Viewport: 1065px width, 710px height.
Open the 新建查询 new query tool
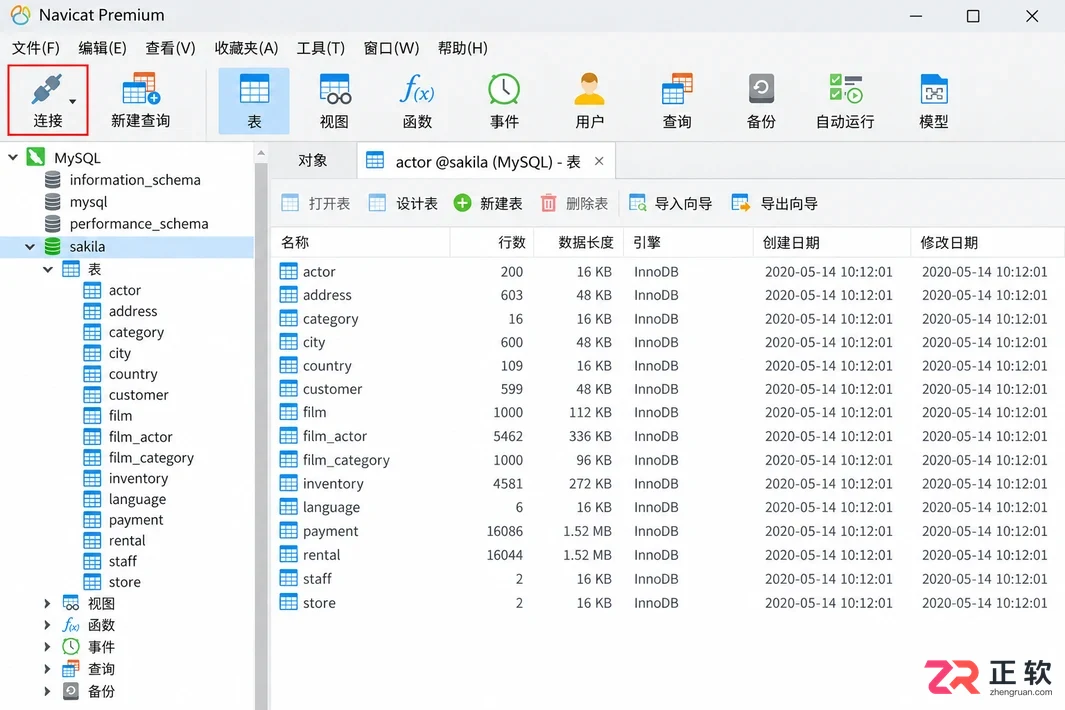pos(141,100)
